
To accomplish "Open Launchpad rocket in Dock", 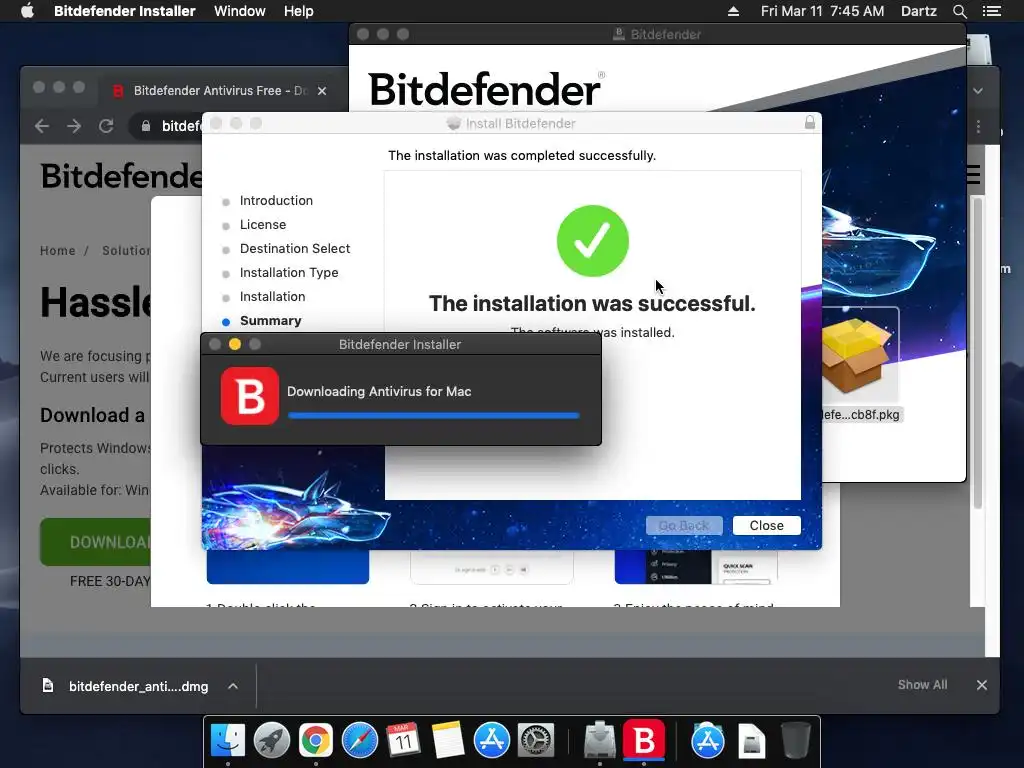I will click(x=272, y=740).
